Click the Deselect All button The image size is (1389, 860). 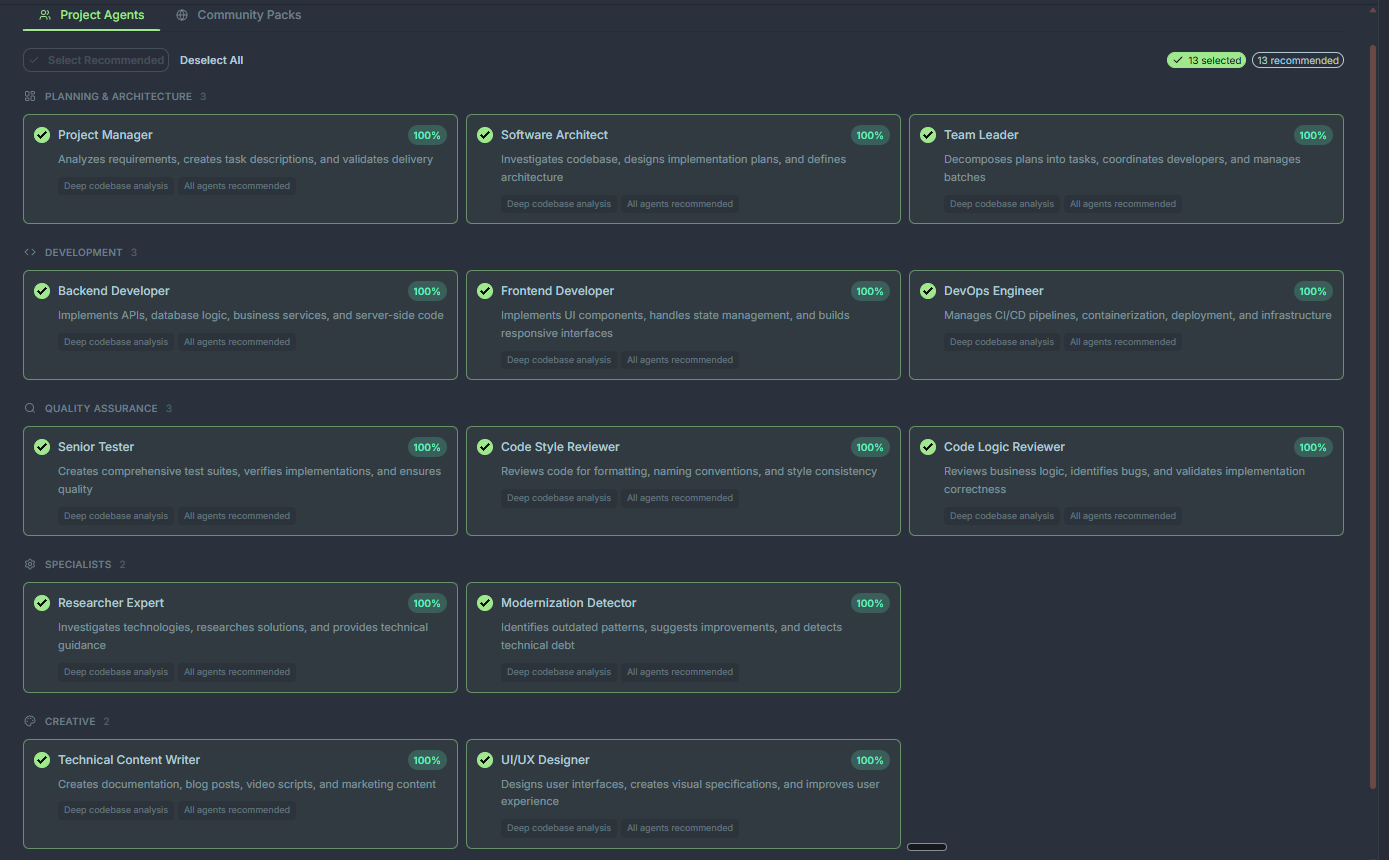pos(211,60)
